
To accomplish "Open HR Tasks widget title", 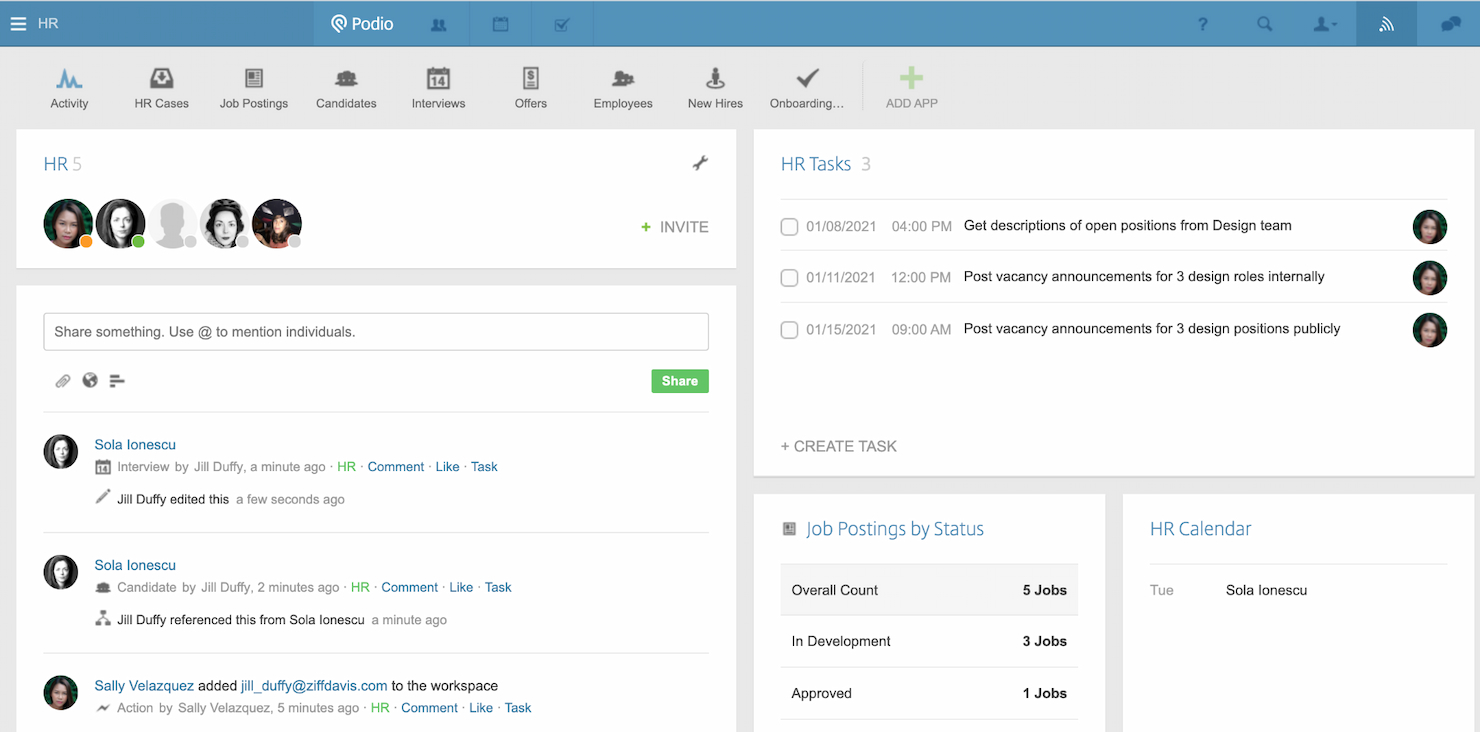I will point(816,164).
